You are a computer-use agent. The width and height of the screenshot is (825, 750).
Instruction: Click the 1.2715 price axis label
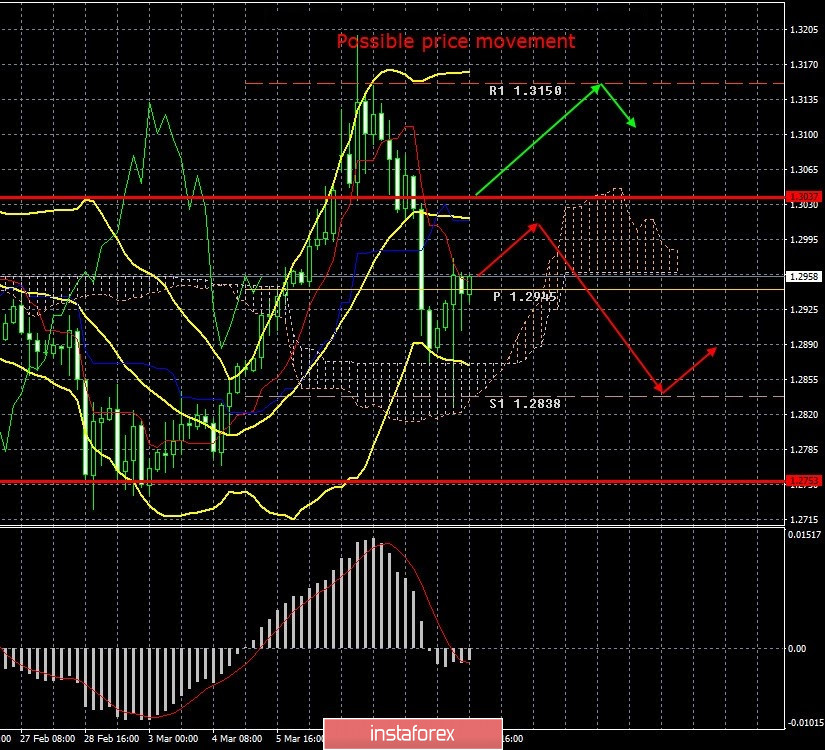pyautogui.click(x=804, y=519)
